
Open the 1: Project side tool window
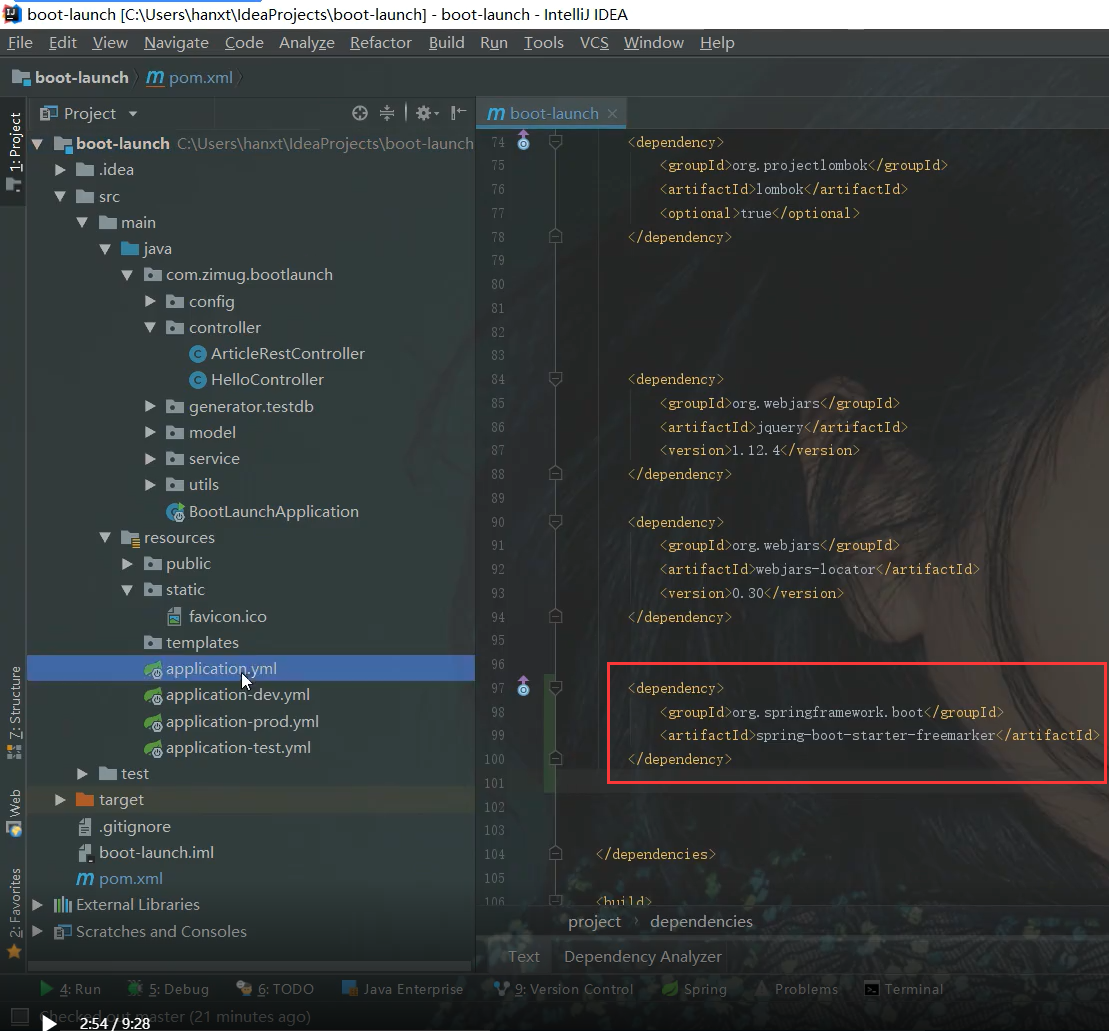pyautogui.click(x=13, y=151)
